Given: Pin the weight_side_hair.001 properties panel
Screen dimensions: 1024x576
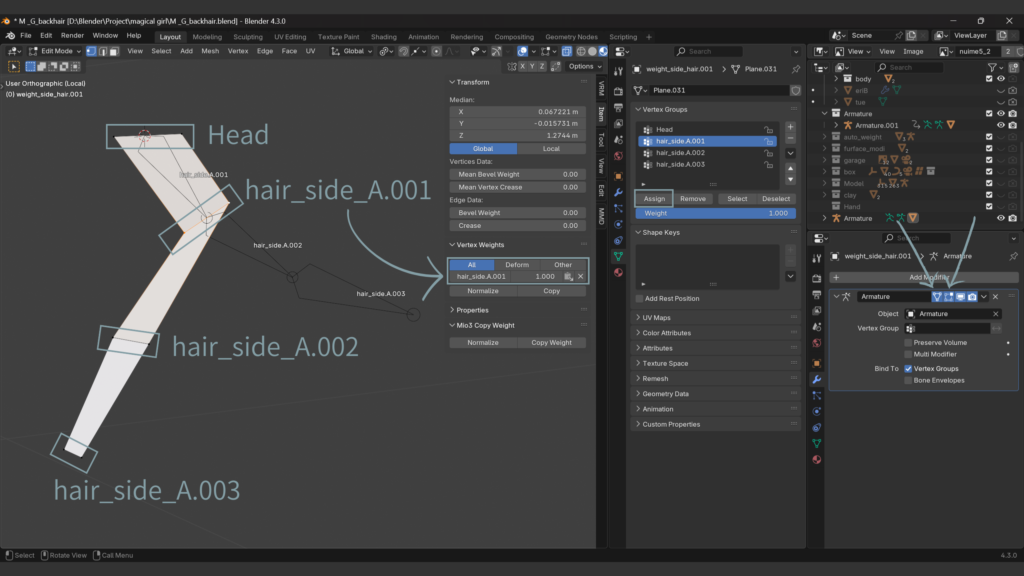Looking at the screenshot, I should click(x=796, y=69).
